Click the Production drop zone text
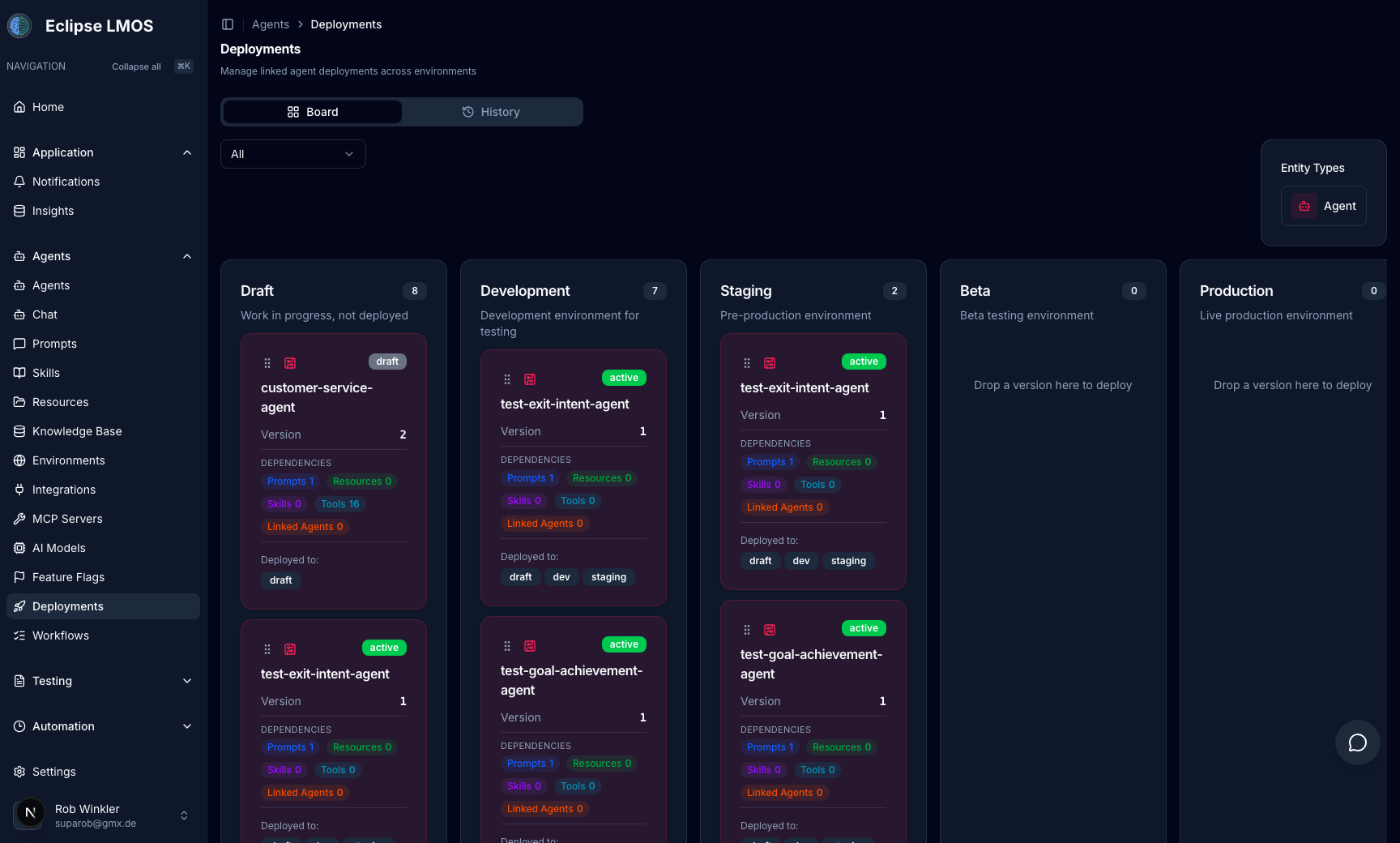Viewport: 1400px width, 843px height. click(1293, 385)
